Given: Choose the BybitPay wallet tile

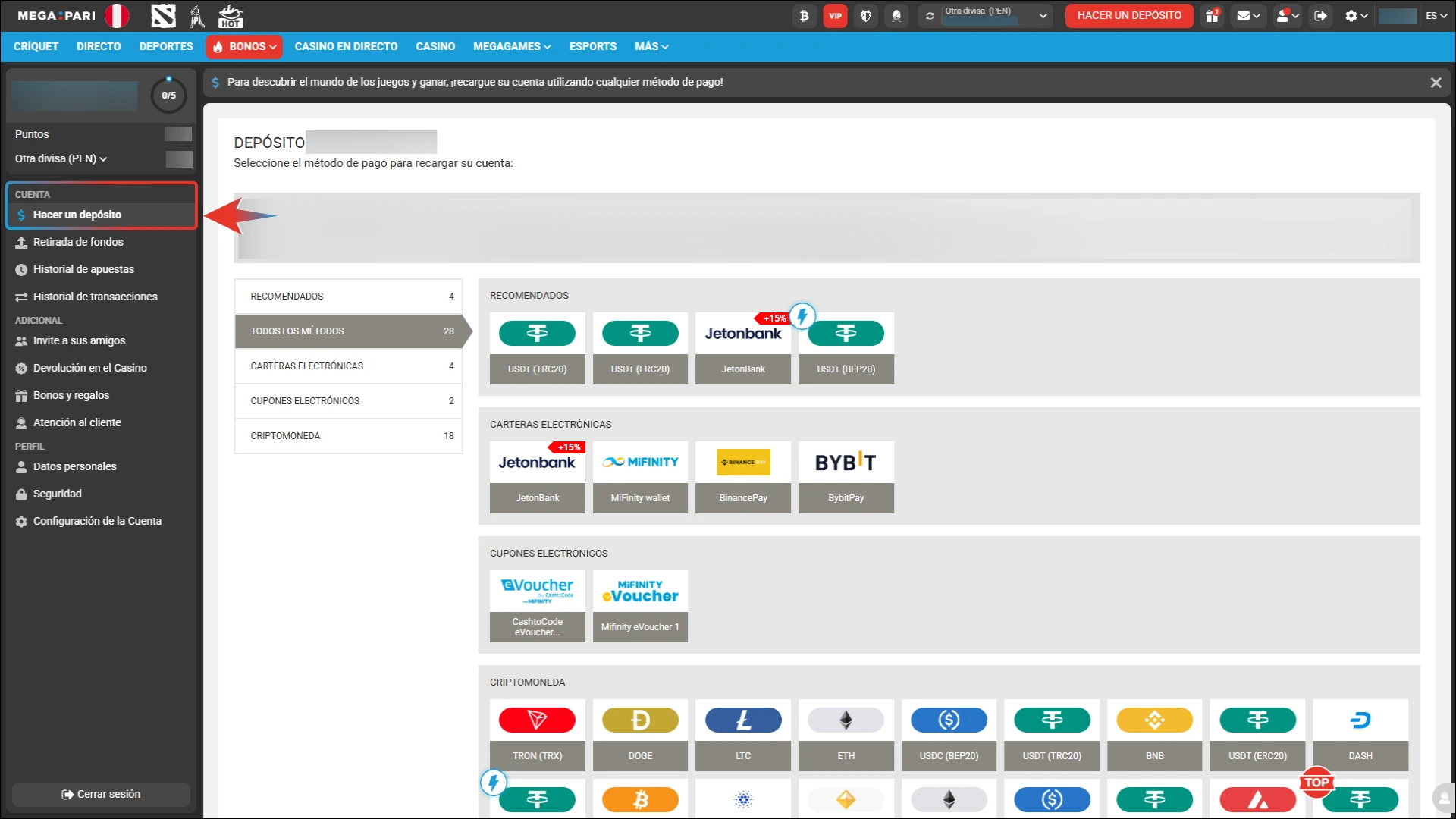Looking at the screenshot, I should point(846,476).
